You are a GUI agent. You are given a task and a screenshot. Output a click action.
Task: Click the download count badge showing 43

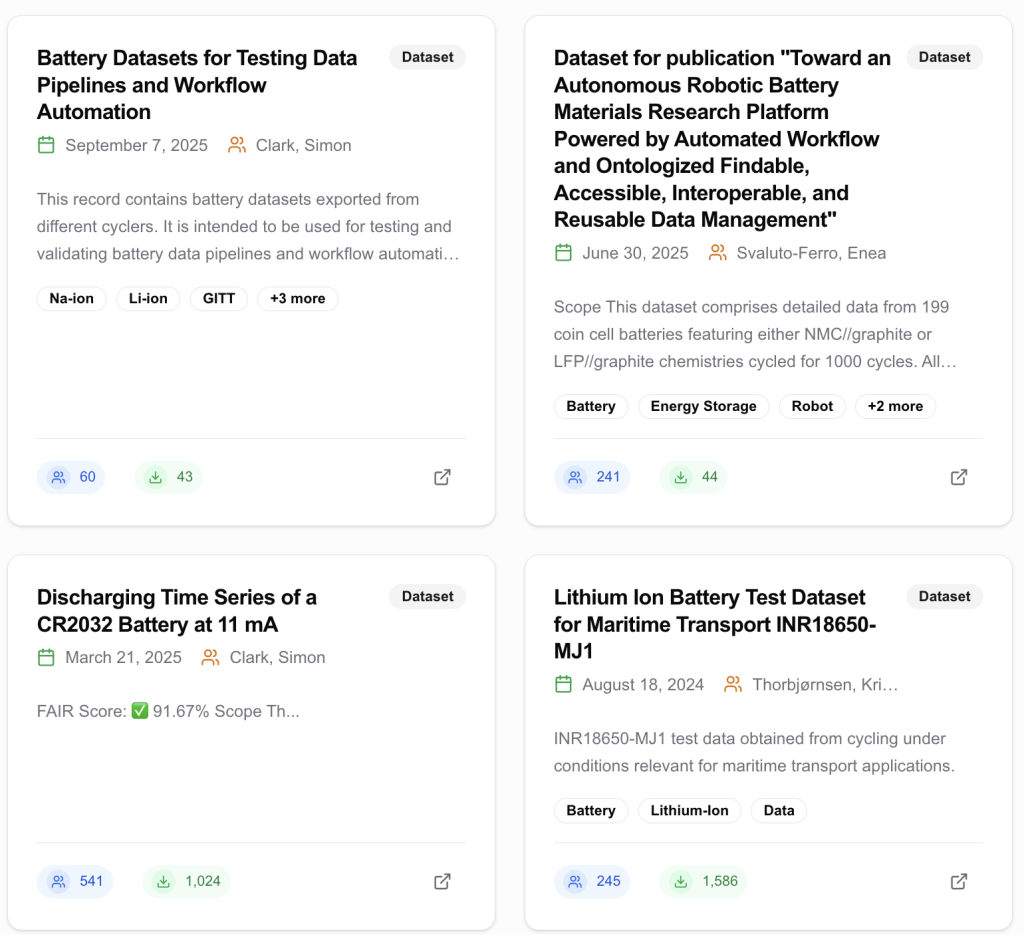[169, 477]
